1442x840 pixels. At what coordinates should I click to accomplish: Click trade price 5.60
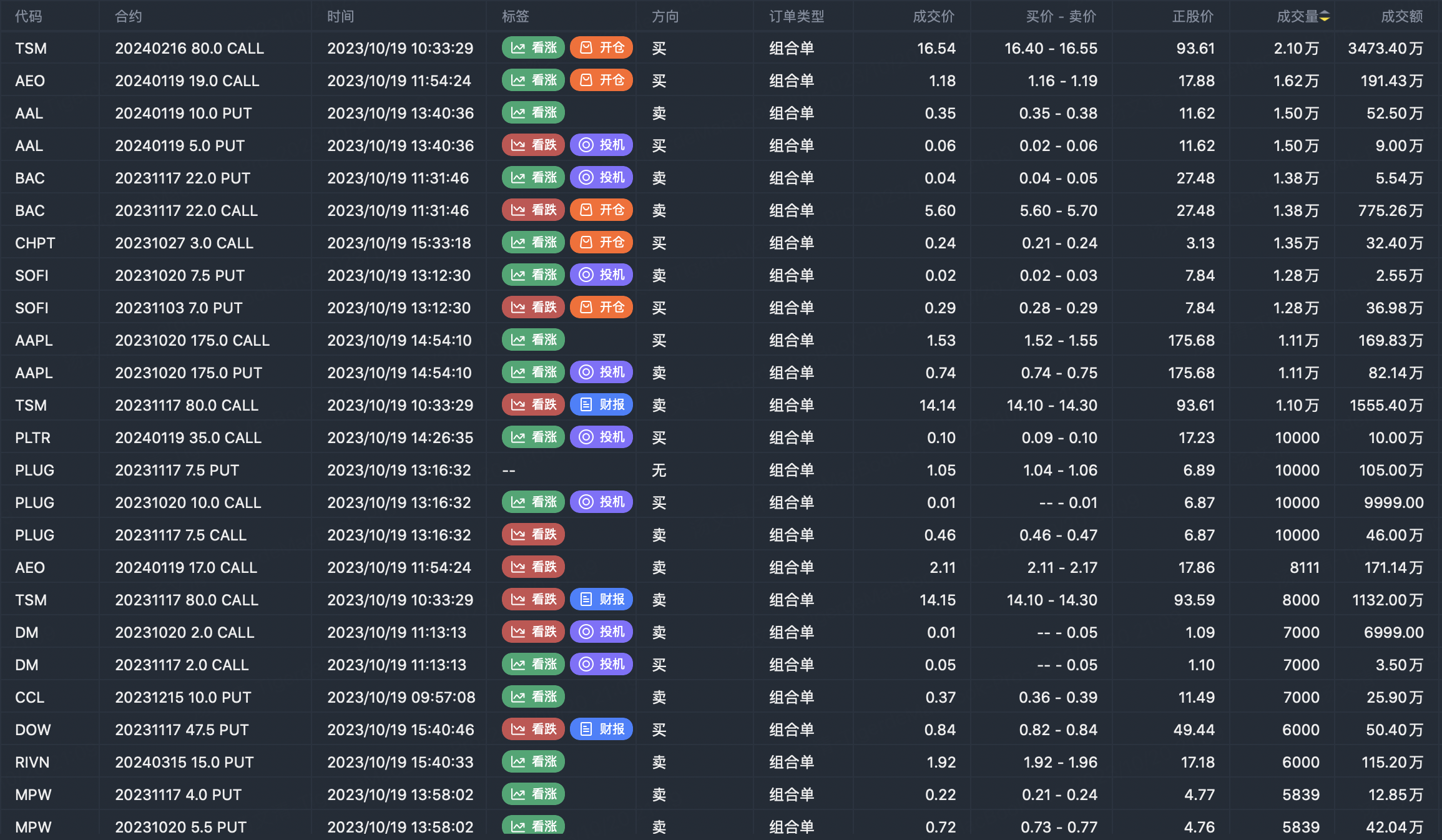(x=940, y=210)
